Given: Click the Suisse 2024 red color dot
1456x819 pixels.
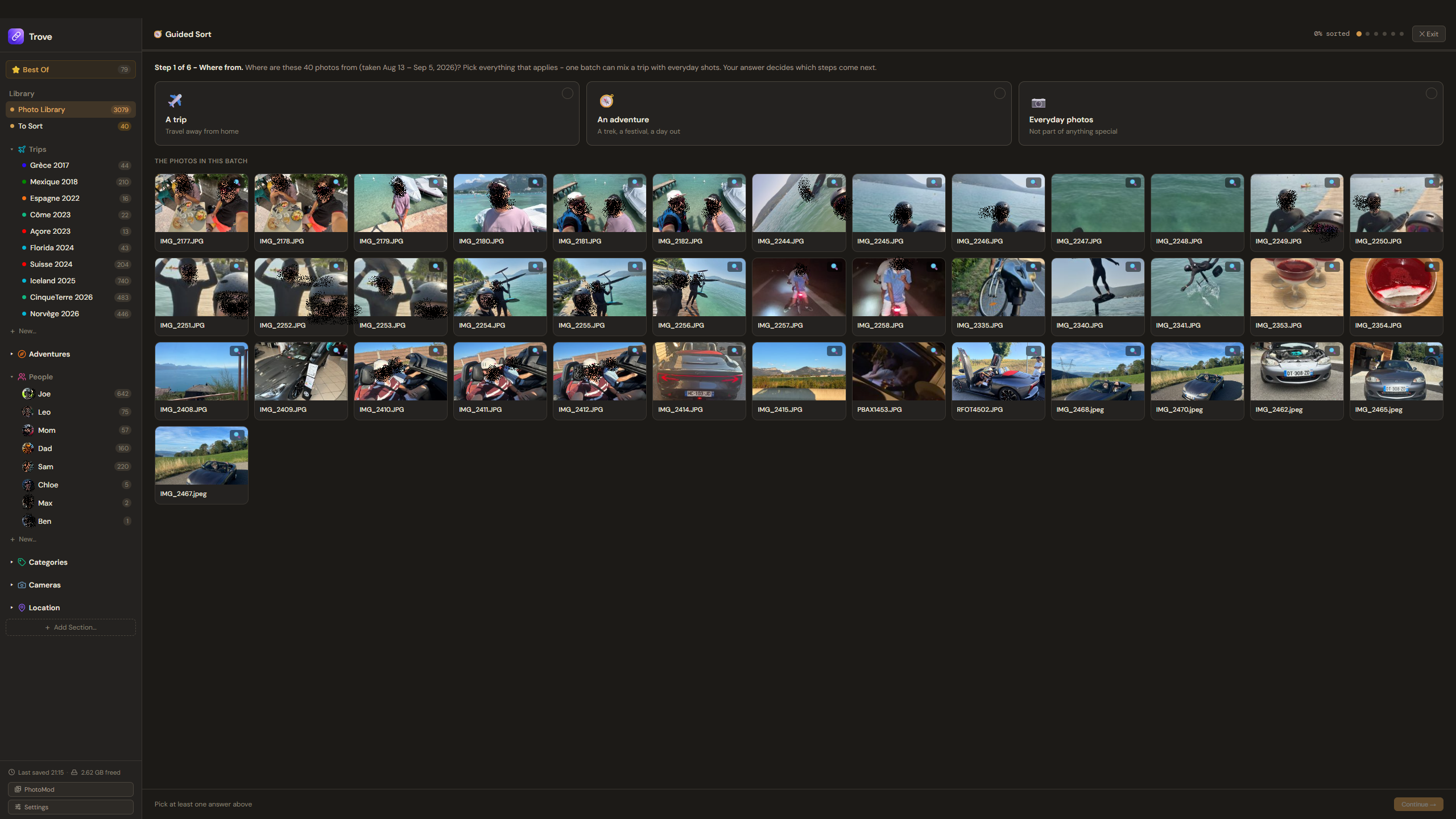Looking at the screenshot, I should [x=24, y=264].
